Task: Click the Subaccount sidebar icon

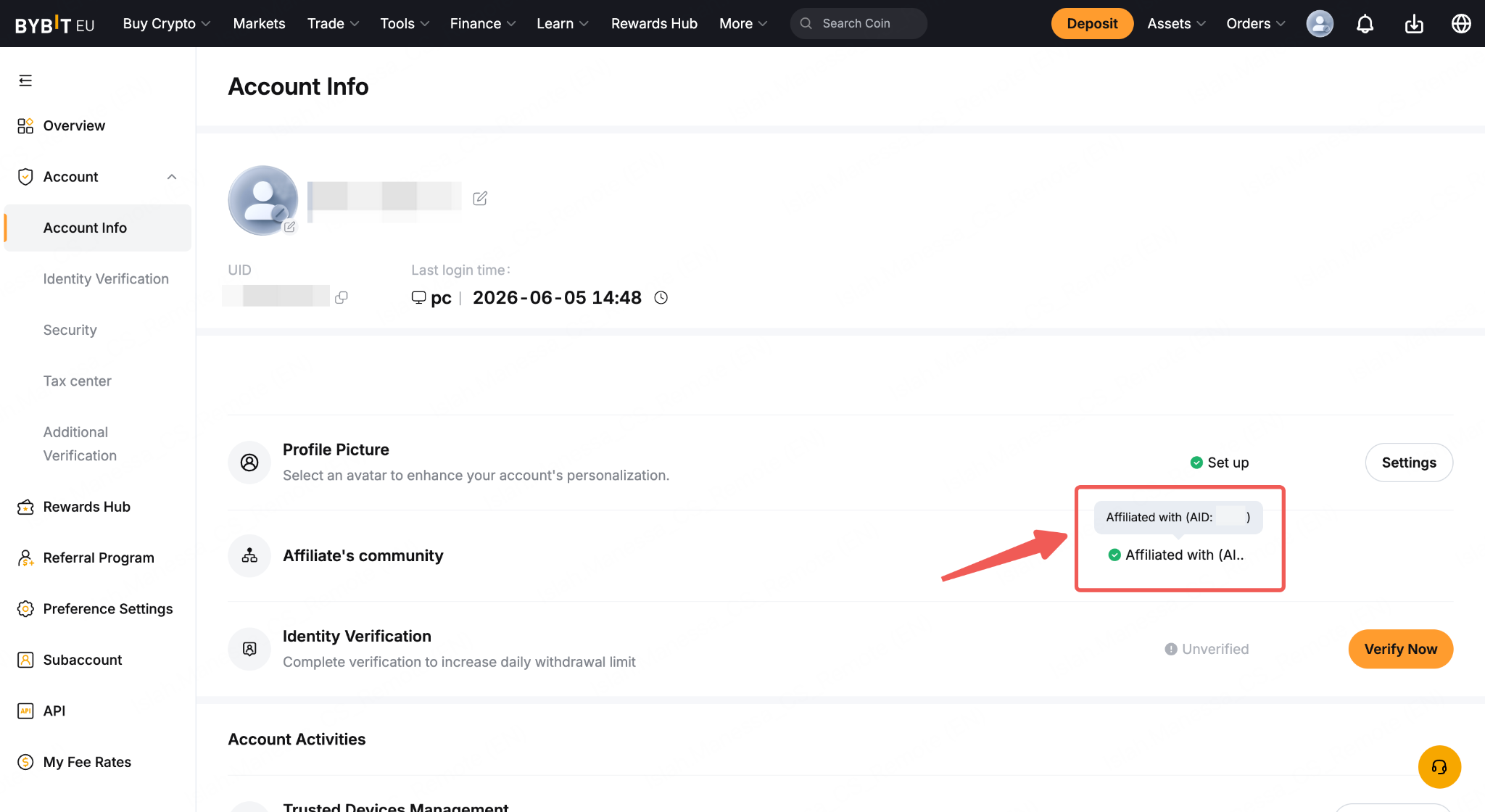Action: [x=25, y=660]
